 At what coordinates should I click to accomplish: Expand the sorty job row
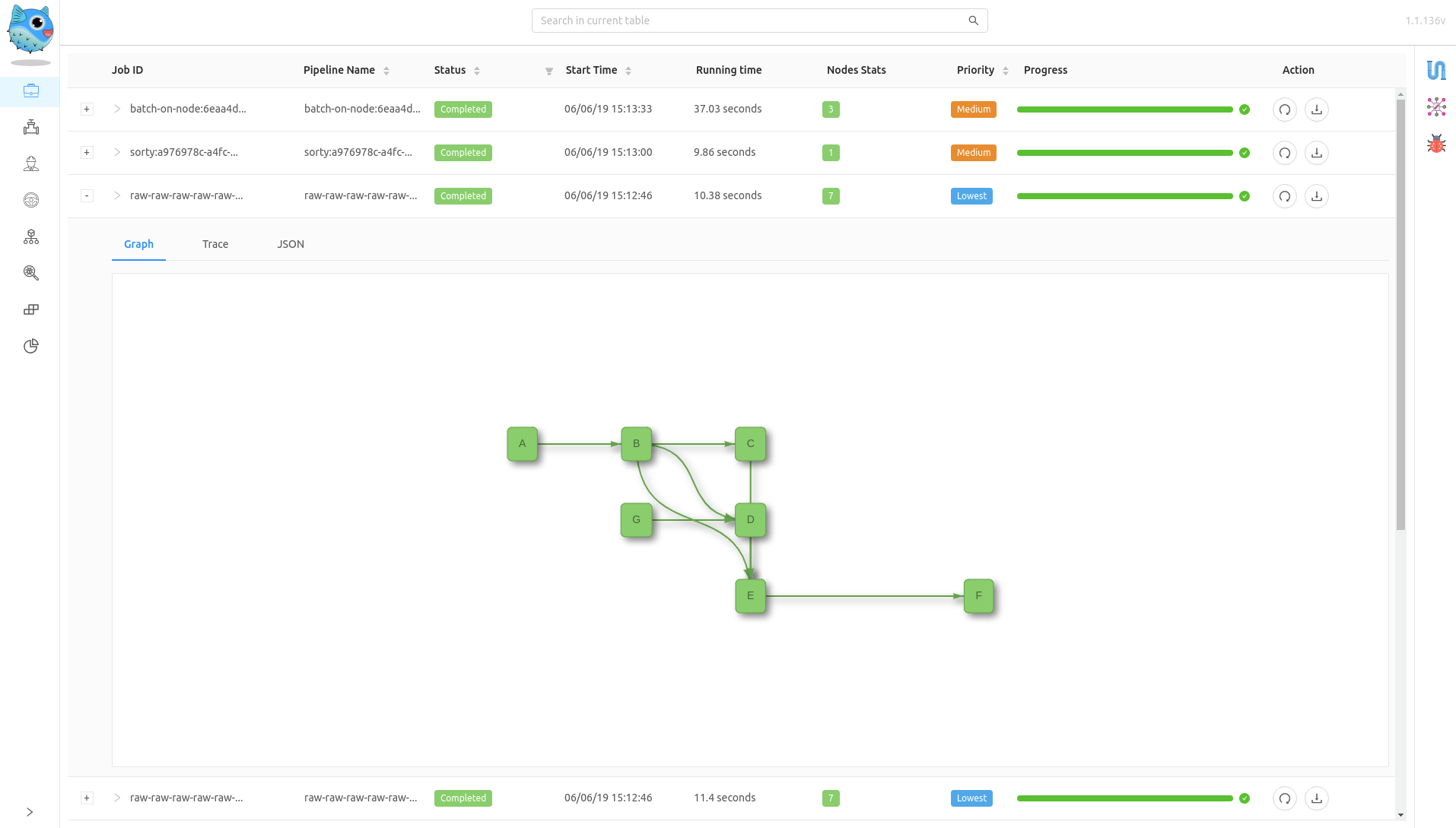tap(87, 153)
